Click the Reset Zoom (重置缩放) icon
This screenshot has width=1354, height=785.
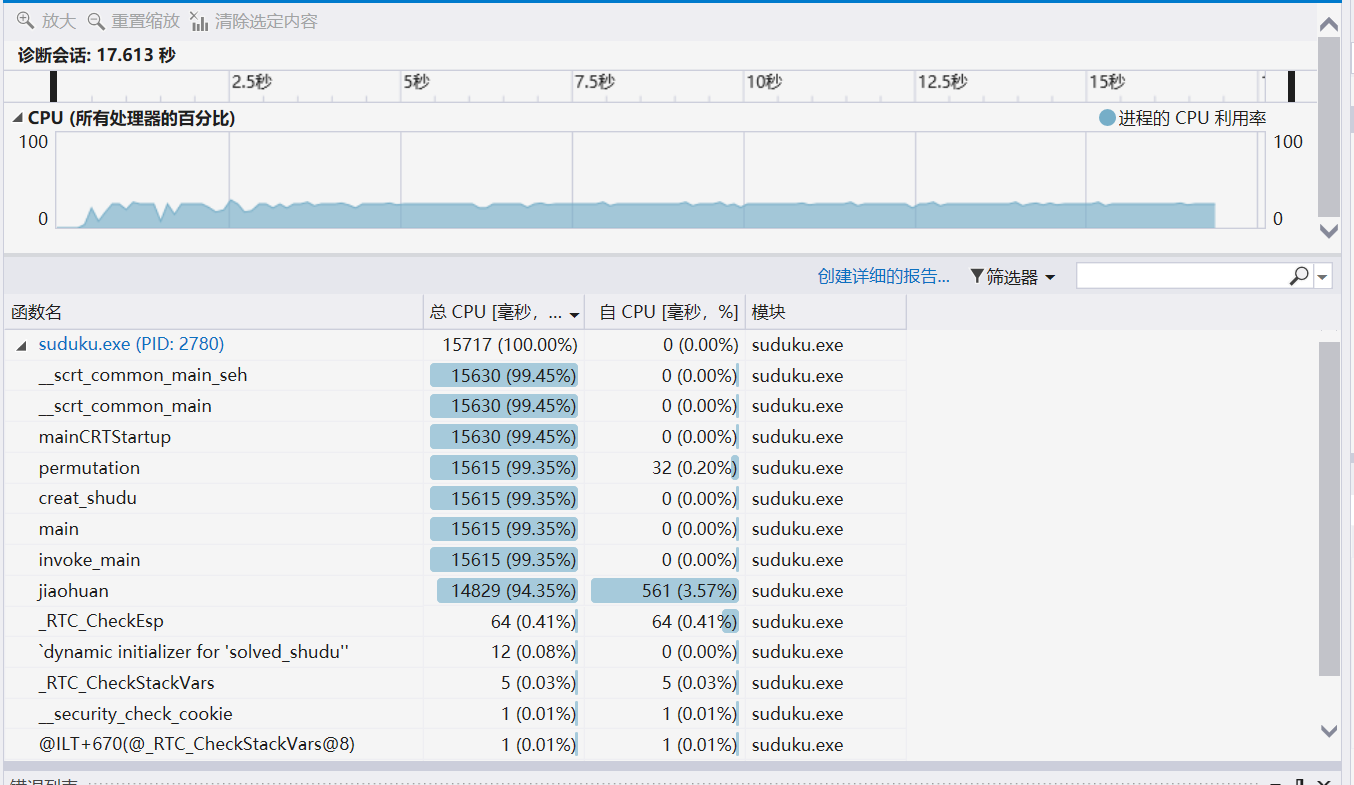(x=96, y=21)
